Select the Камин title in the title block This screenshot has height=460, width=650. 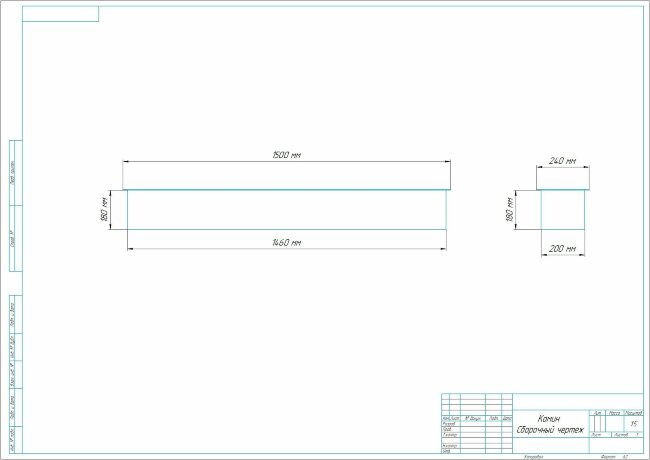549,419
